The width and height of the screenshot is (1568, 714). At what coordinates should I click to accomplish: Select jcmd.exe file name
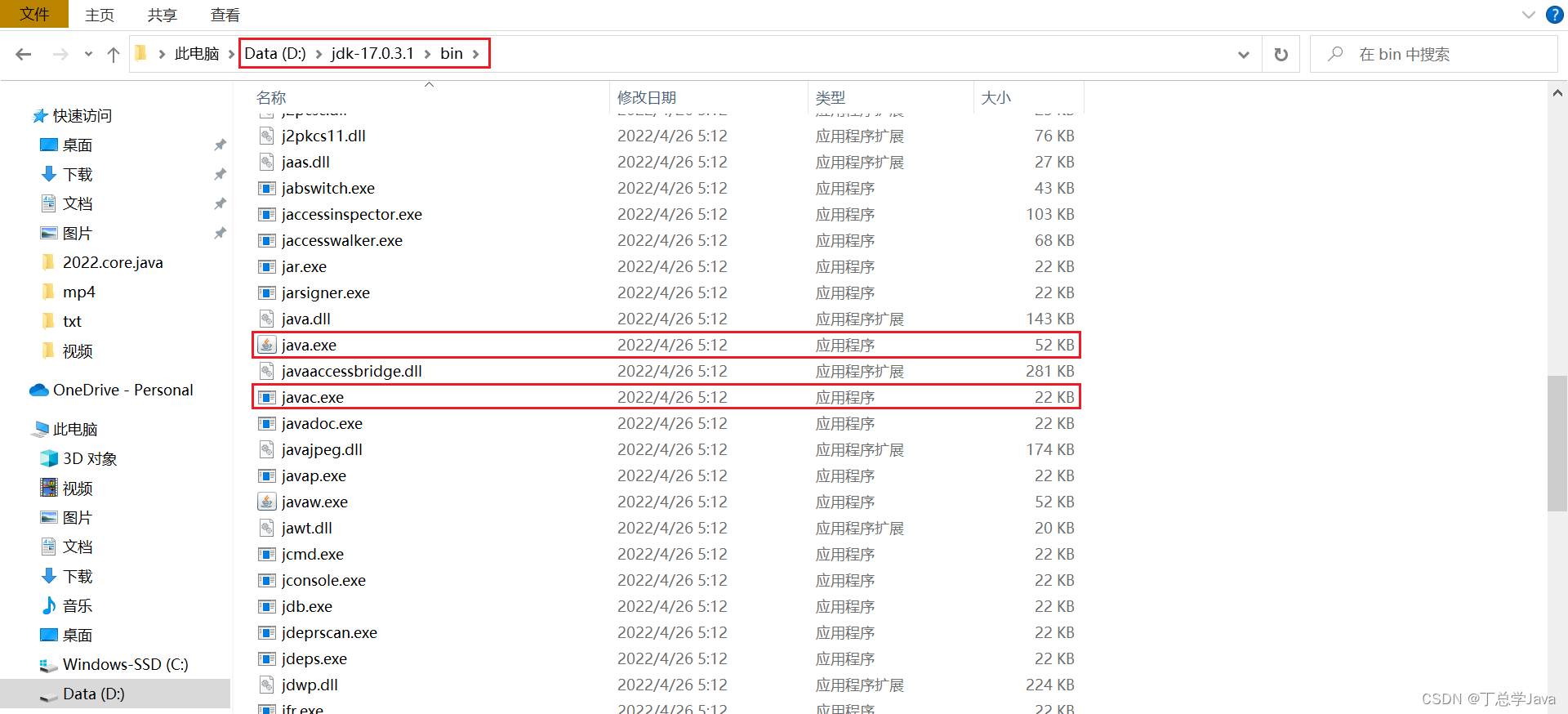[x=313, y=554]
